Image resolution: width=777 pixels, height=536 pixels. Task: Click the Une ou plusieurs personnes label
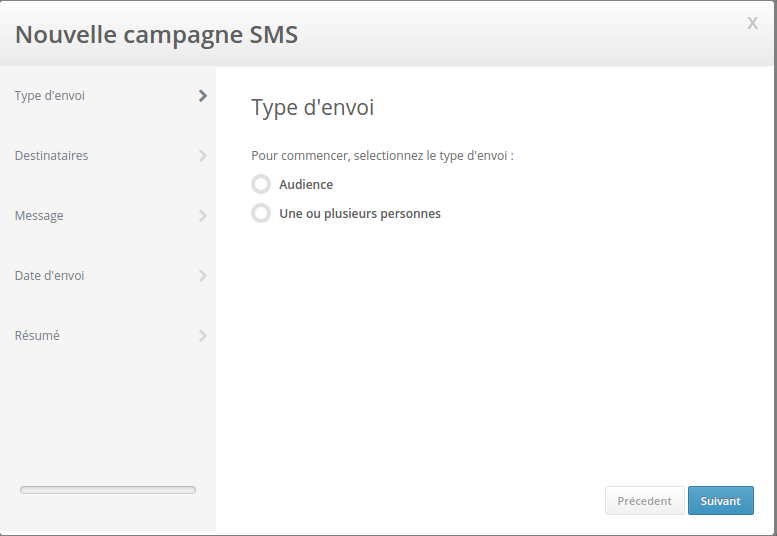[360, 214]
